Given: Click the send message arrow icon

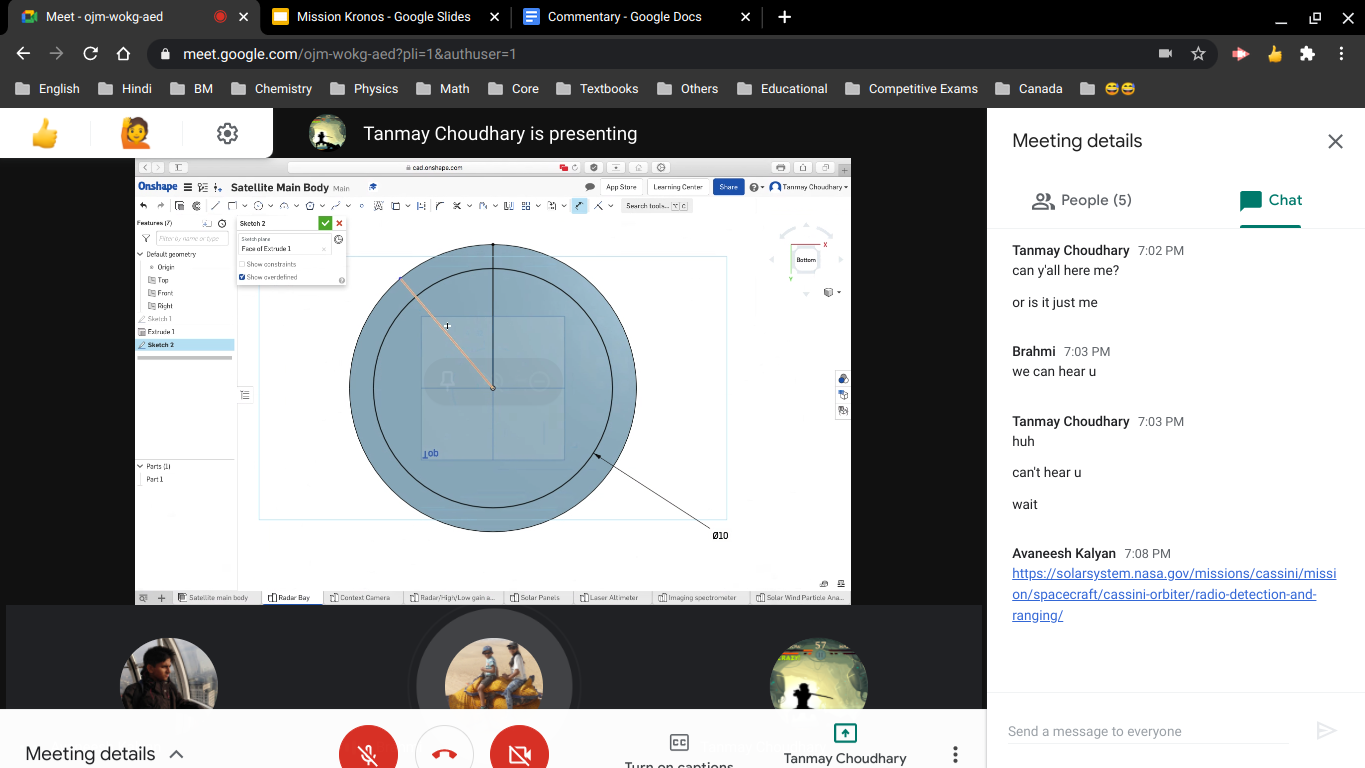Looking at the screenshot, I should tap(1326, 731).
